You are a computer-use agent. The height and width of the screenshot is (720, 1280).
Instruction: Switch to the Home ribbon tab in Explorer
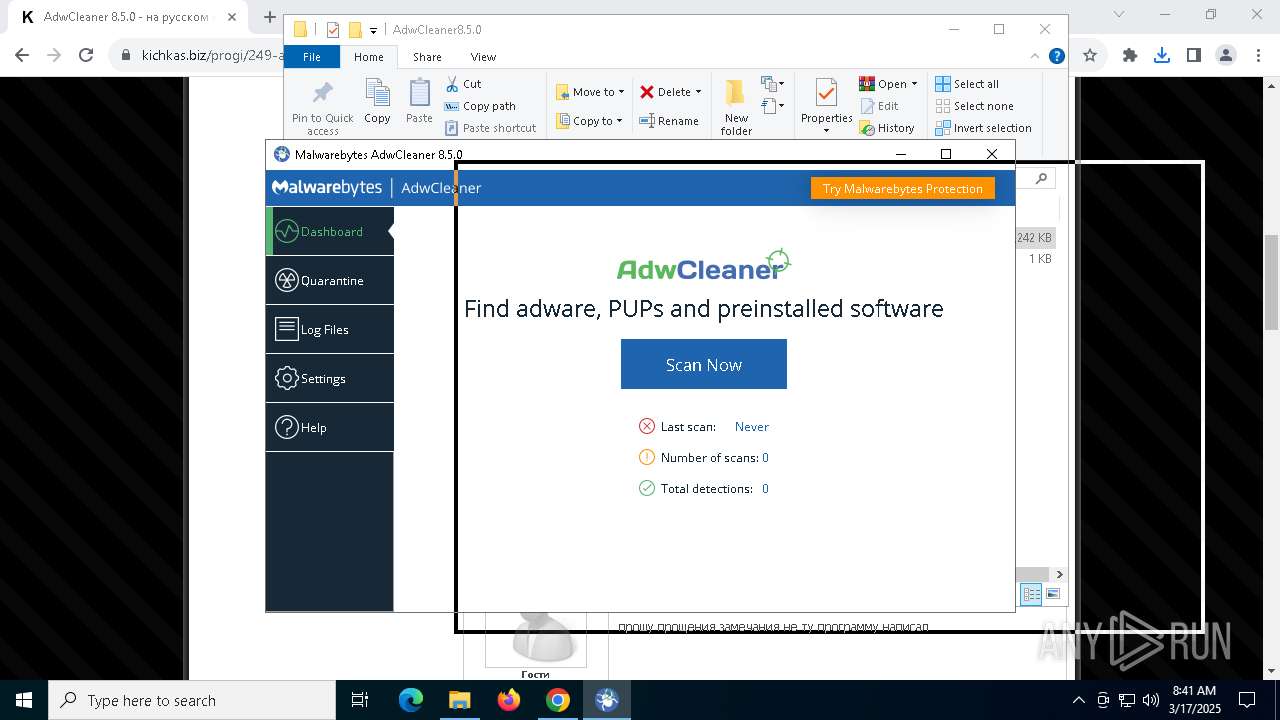tap(368, 57)
